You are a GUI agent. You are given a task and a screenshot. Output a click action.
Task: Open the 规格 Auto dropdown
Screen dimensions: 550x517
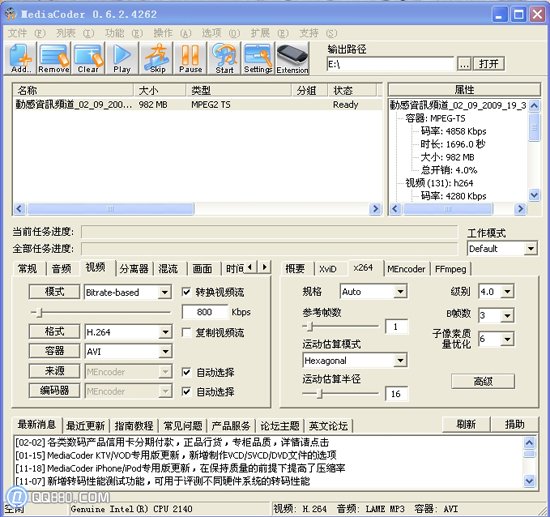click(x=400, y=291)
